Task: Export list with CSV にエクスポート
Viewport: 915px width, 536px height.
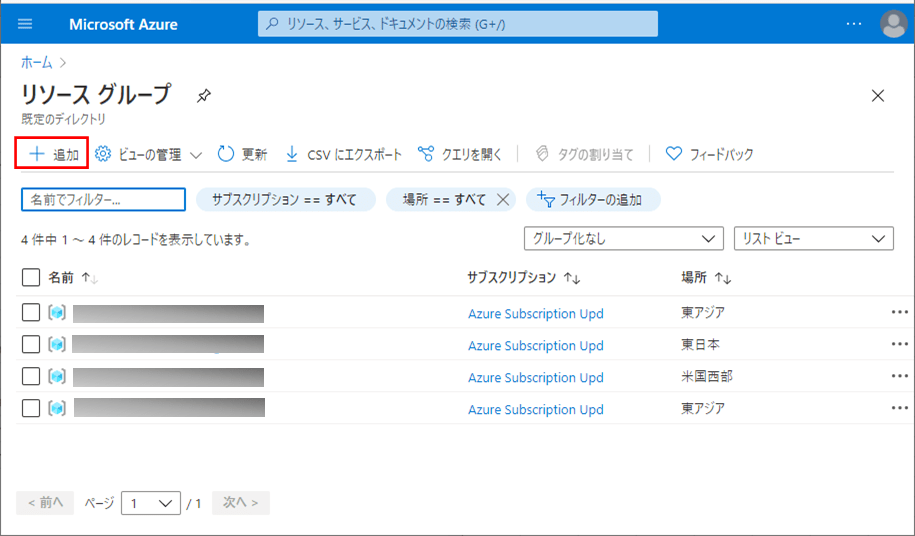Action: 344,154
